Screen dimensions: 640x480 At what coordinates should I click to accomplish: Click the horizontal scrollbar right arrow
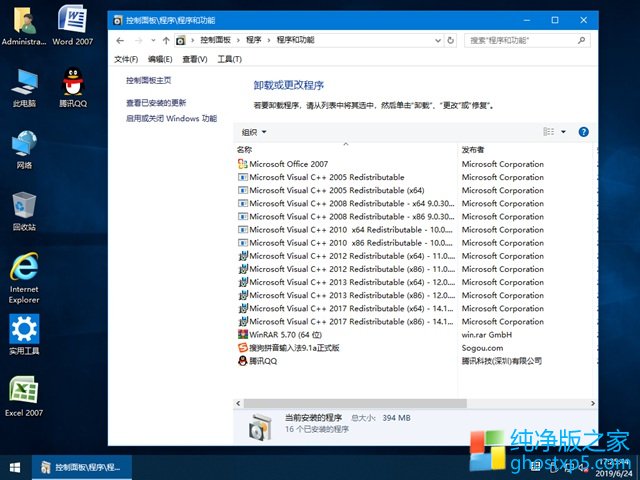[593, 403]
